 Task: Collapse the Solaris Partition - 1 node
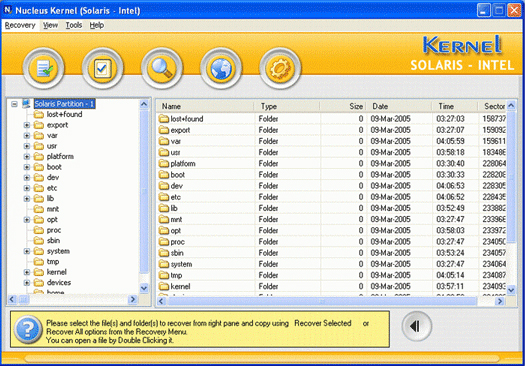click(14, 104)
